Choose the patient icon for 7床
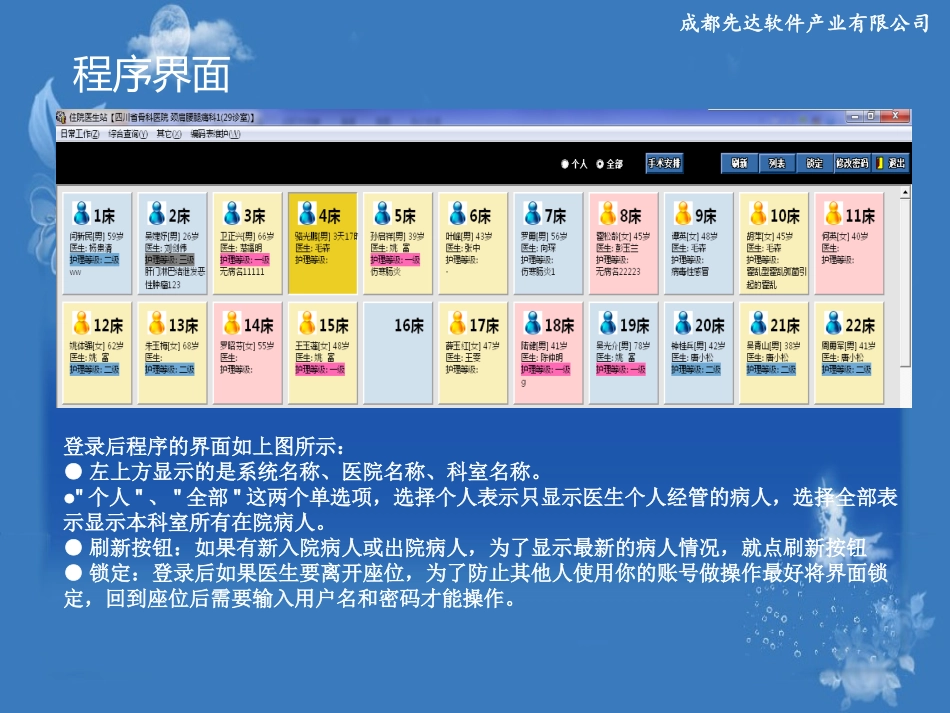This screenshot has width=950, height=713. click(533, 214)
